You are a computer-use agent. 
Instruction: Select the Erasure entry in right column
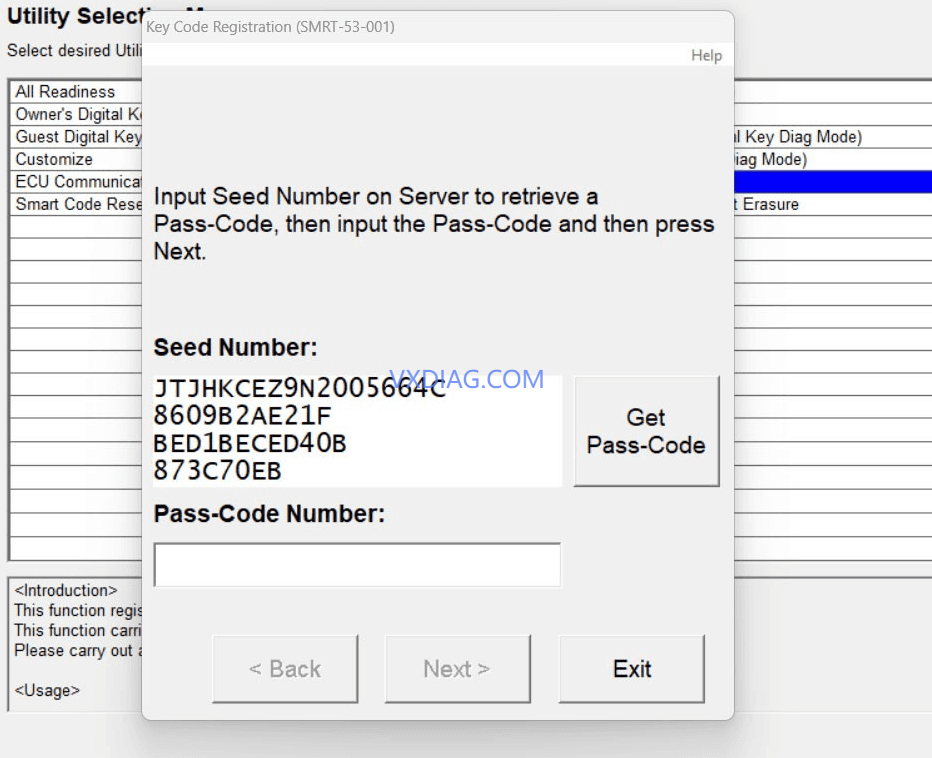click(833, 204)
